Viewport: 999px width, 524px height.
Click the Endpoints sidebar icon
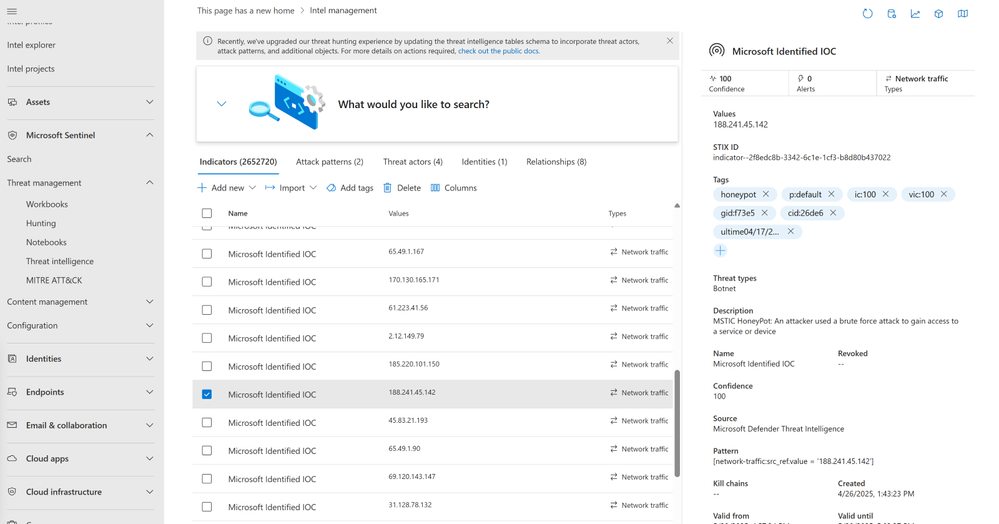coord(12,392)
